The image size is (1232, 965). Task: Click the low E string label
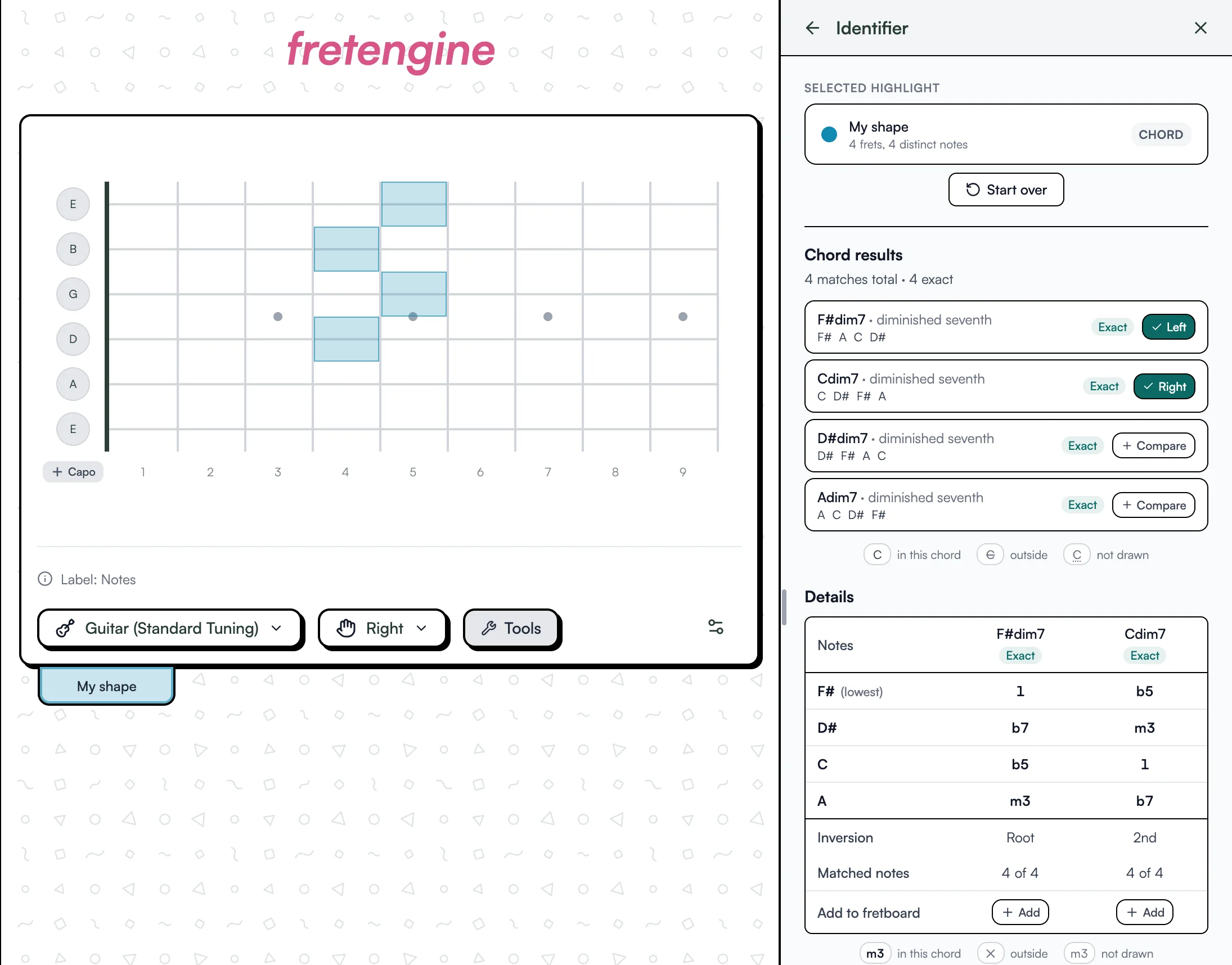[x=73, y=429]
